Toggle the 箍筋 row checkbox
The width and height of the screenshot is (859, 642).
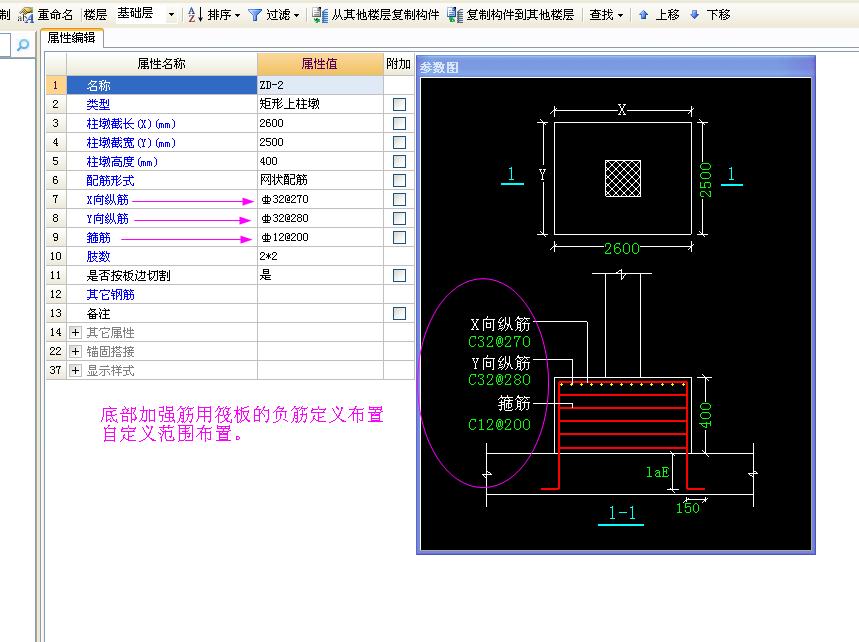tap(399, 237)
